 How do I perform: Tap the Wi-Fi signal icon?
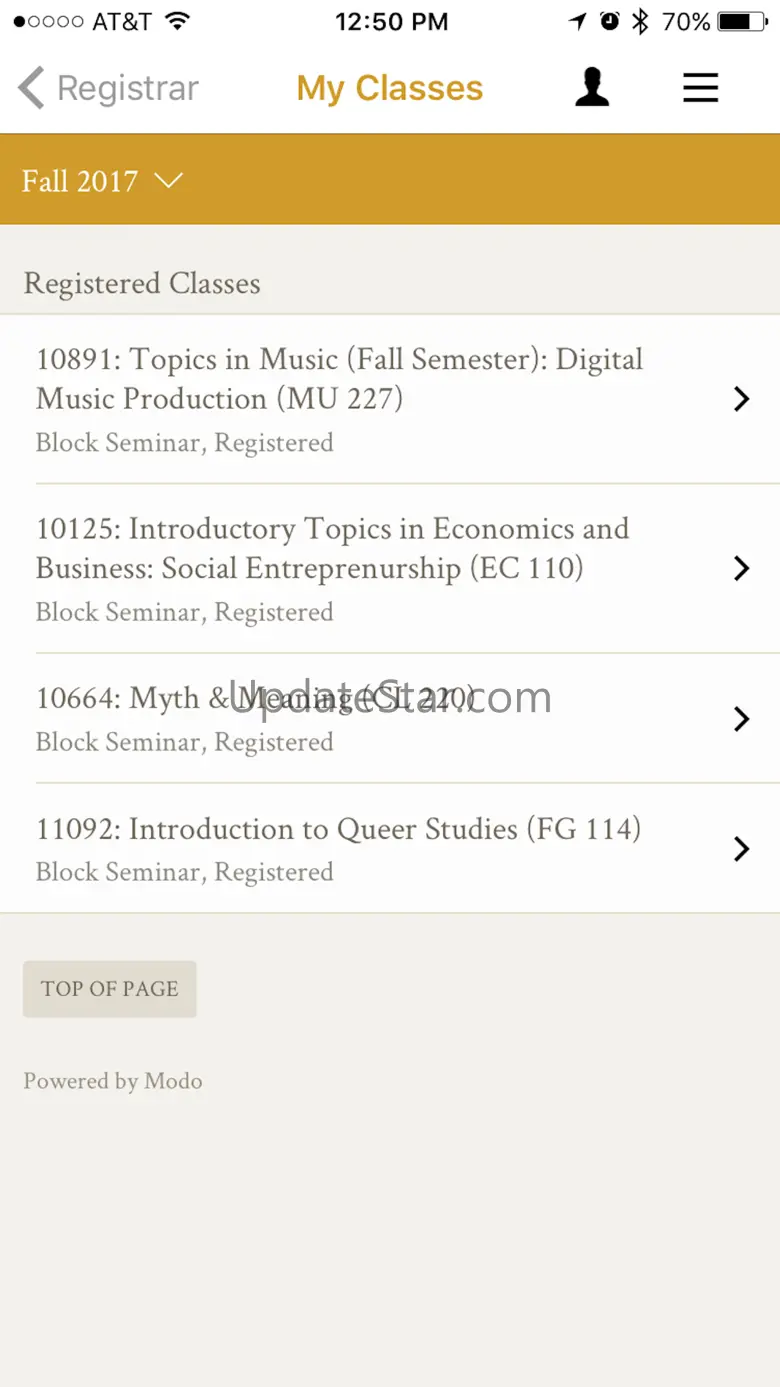click(178, 22)
